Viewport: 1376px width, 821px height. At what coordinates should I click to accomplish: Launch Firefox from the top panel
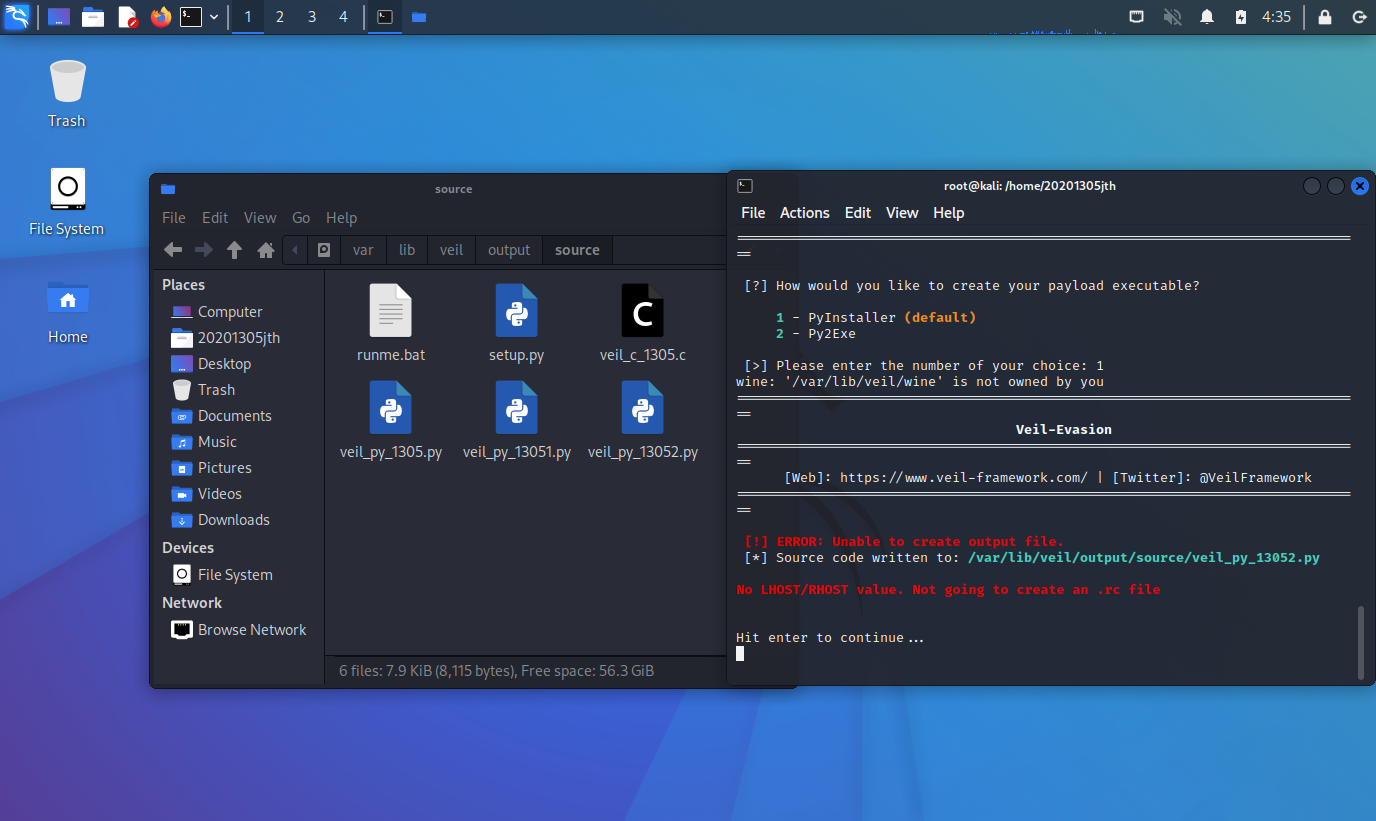point(161,17)
